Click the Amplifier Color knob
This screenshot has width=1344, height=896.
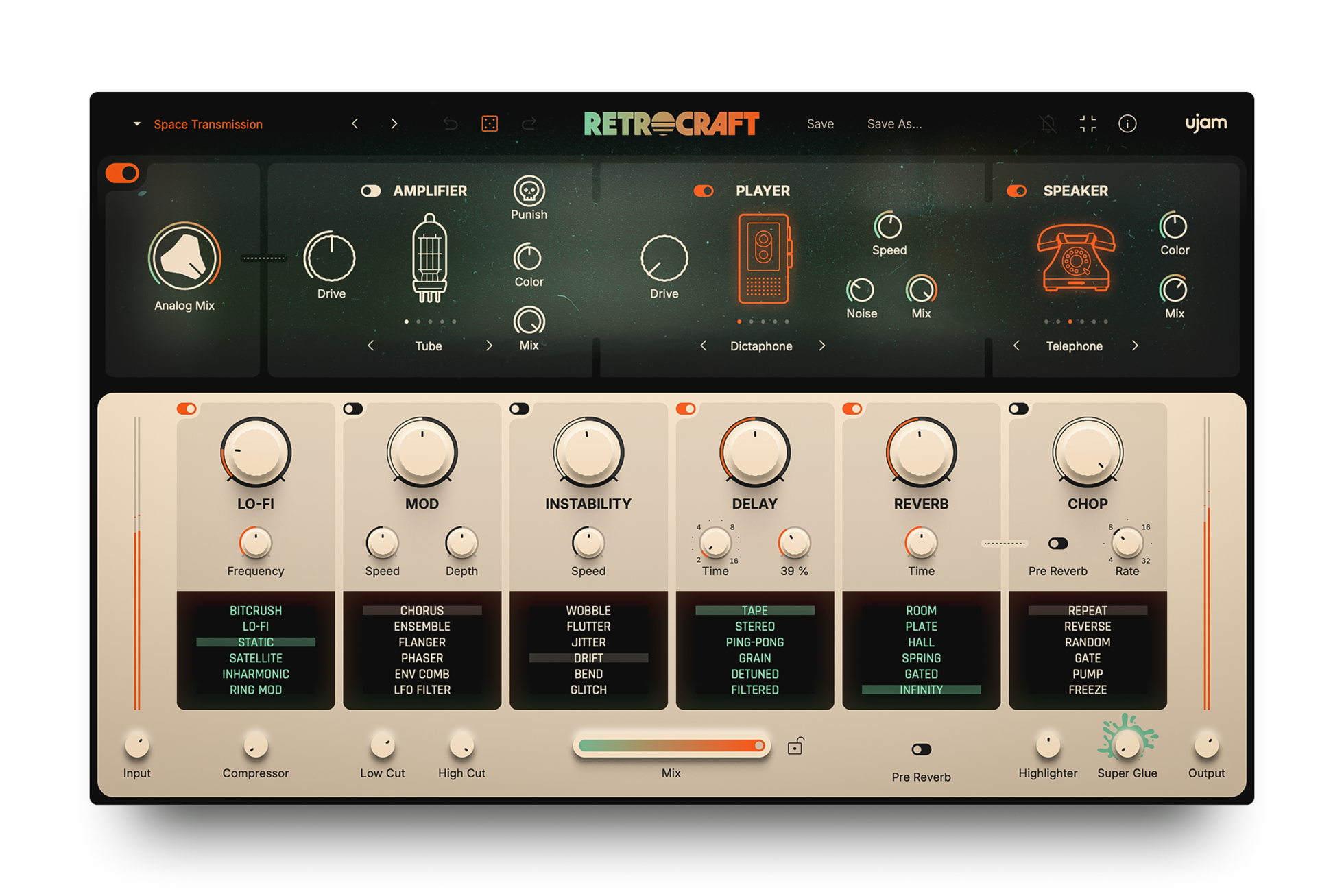pyautogui.click(x=528, y=258)
